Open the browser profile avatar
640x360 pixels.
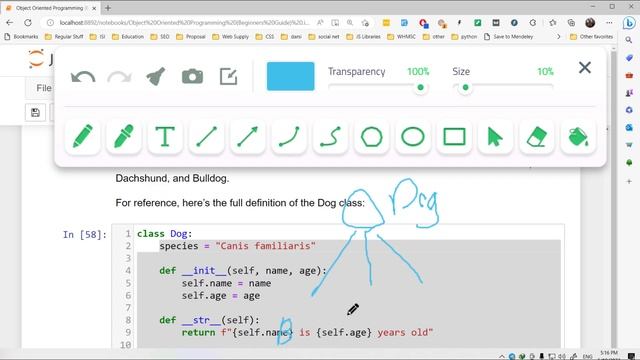tap(590, 22)
